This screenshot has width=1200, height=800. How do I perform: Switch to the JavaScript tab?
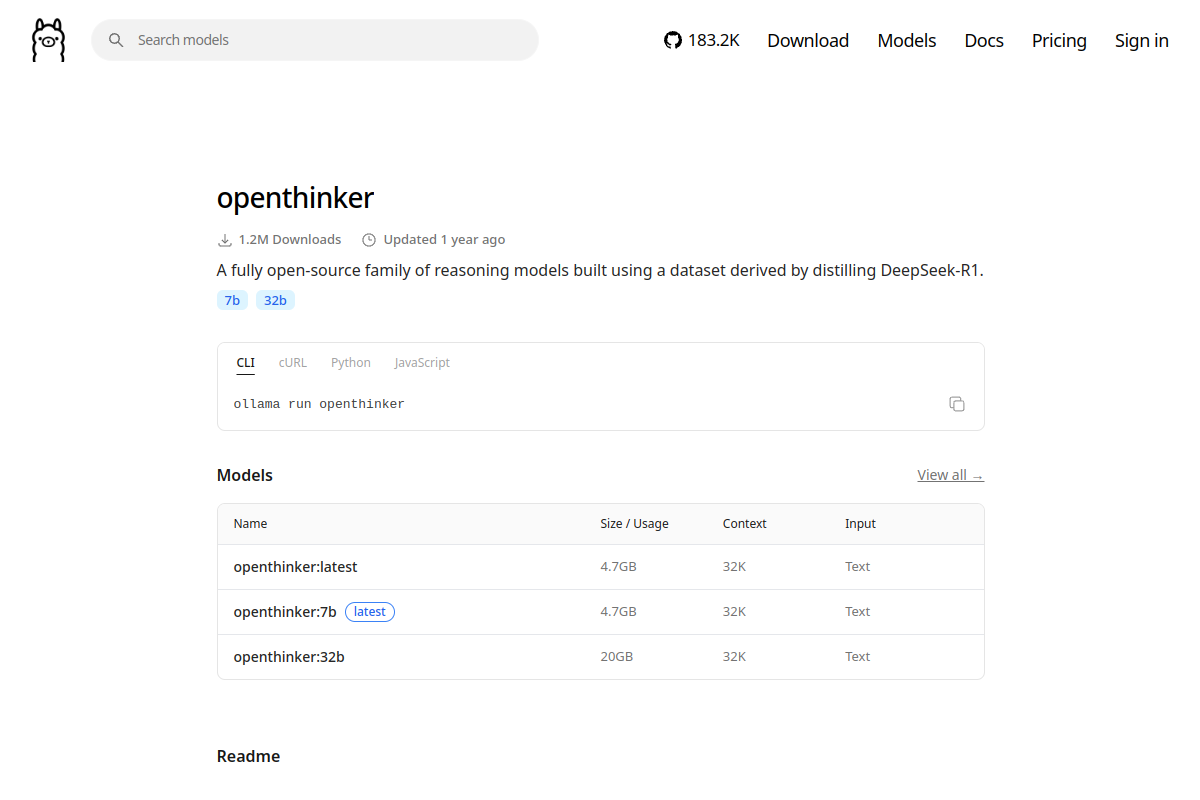pyautogui.click(x=422, y=363)
